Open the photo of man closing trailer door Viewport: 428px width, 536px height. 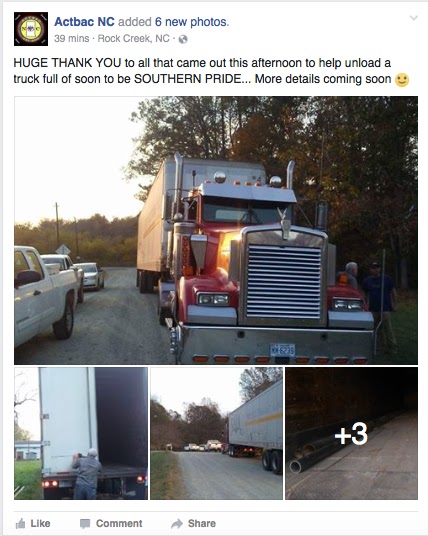pos(81,433)
